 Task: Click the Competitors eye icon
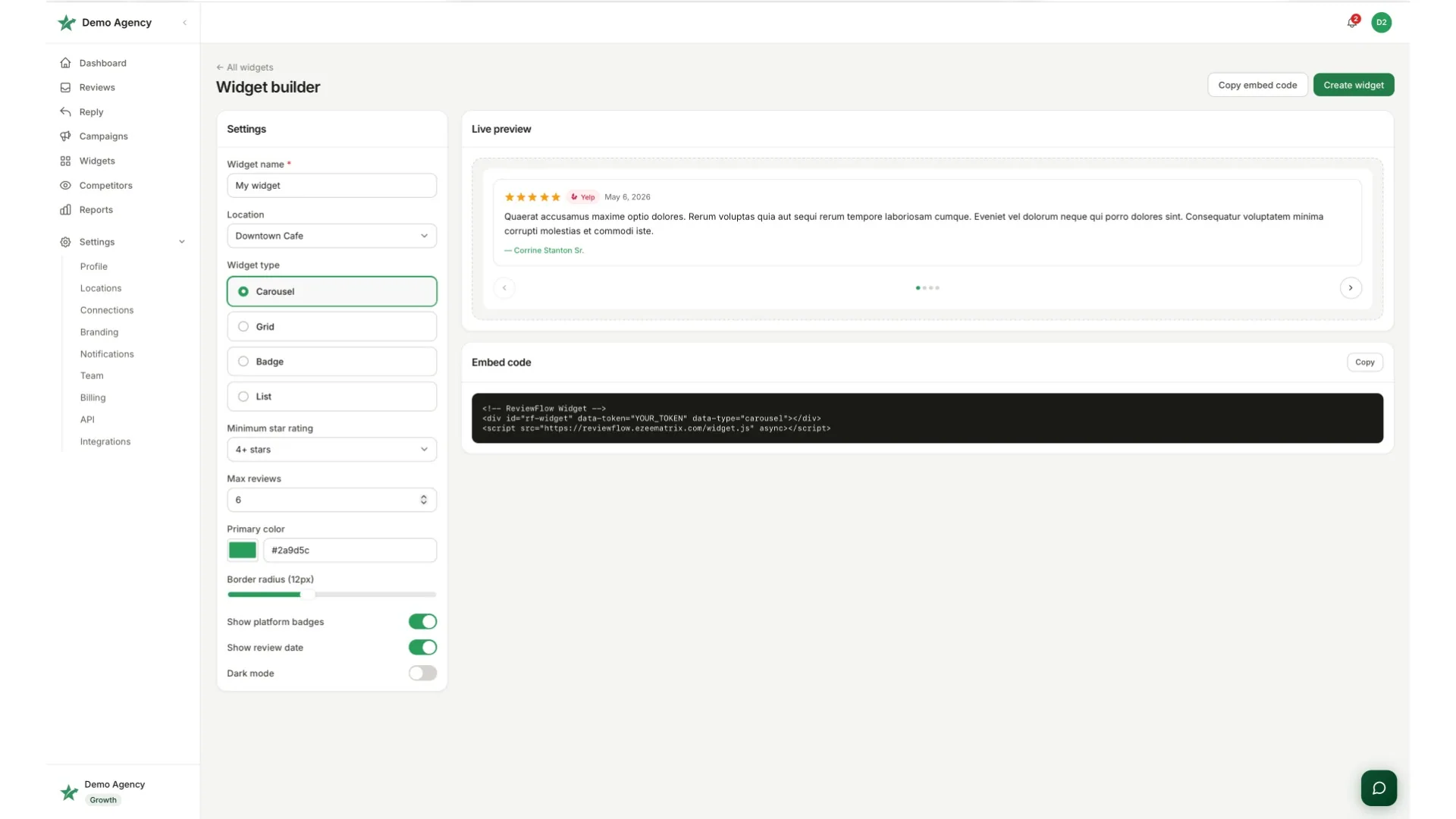[x=65, y=185]
